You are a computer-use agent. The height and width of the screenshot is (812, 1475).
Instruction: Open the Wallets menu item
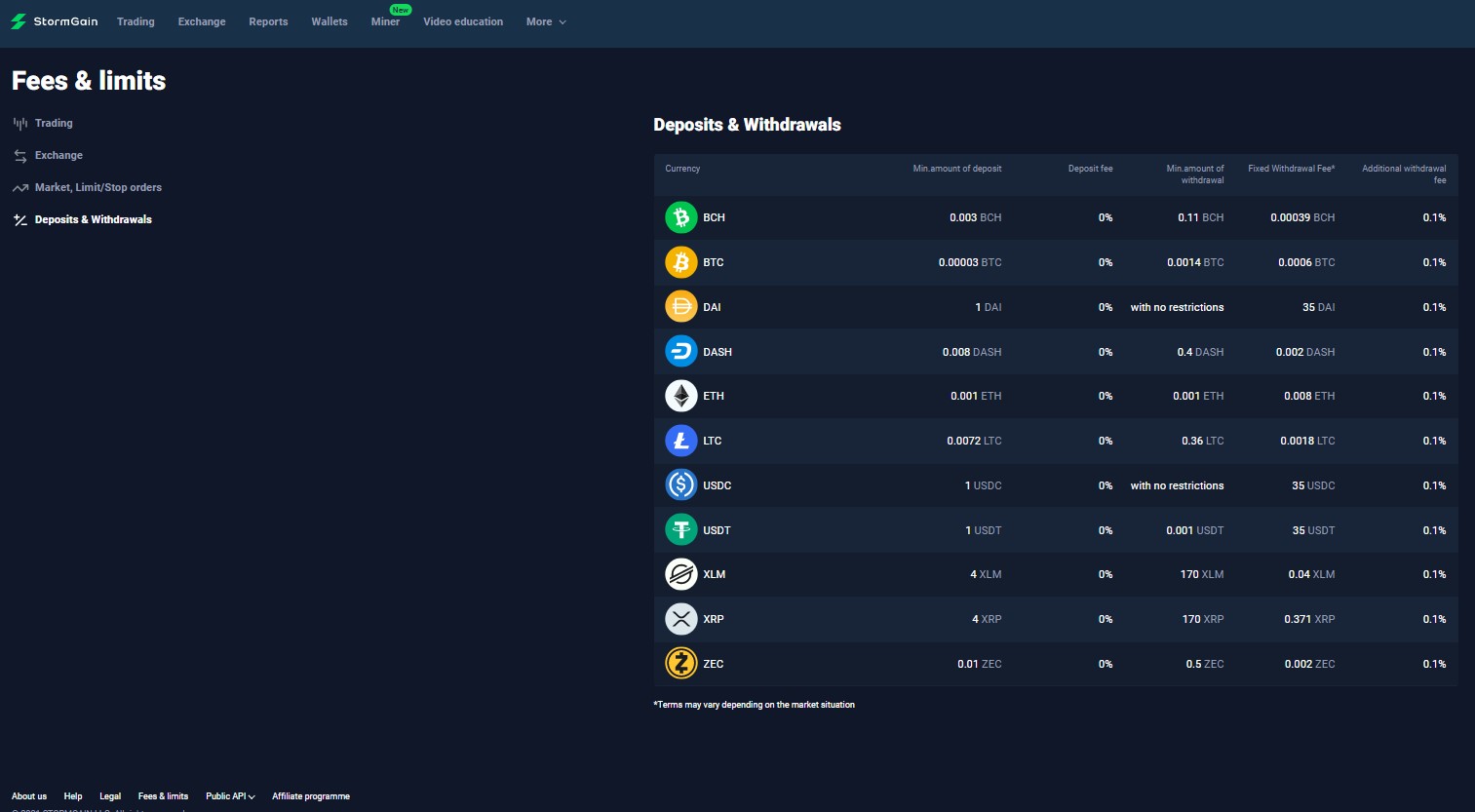coord(330,21)
